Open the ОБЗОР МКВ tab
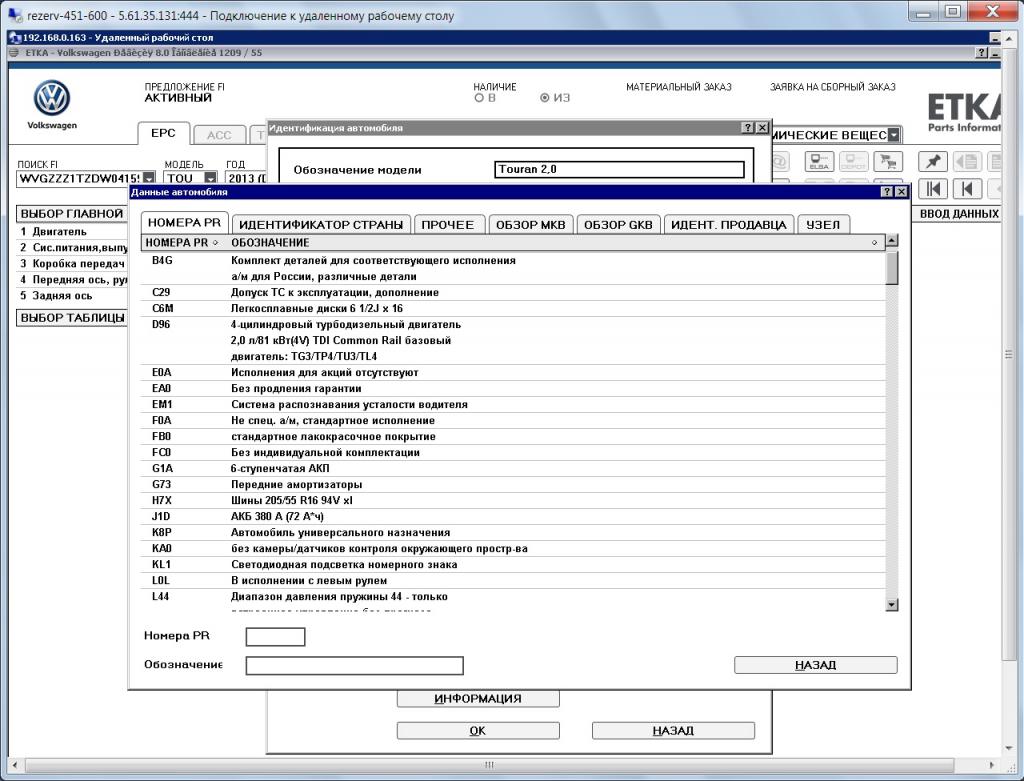 tap(530, 225)
